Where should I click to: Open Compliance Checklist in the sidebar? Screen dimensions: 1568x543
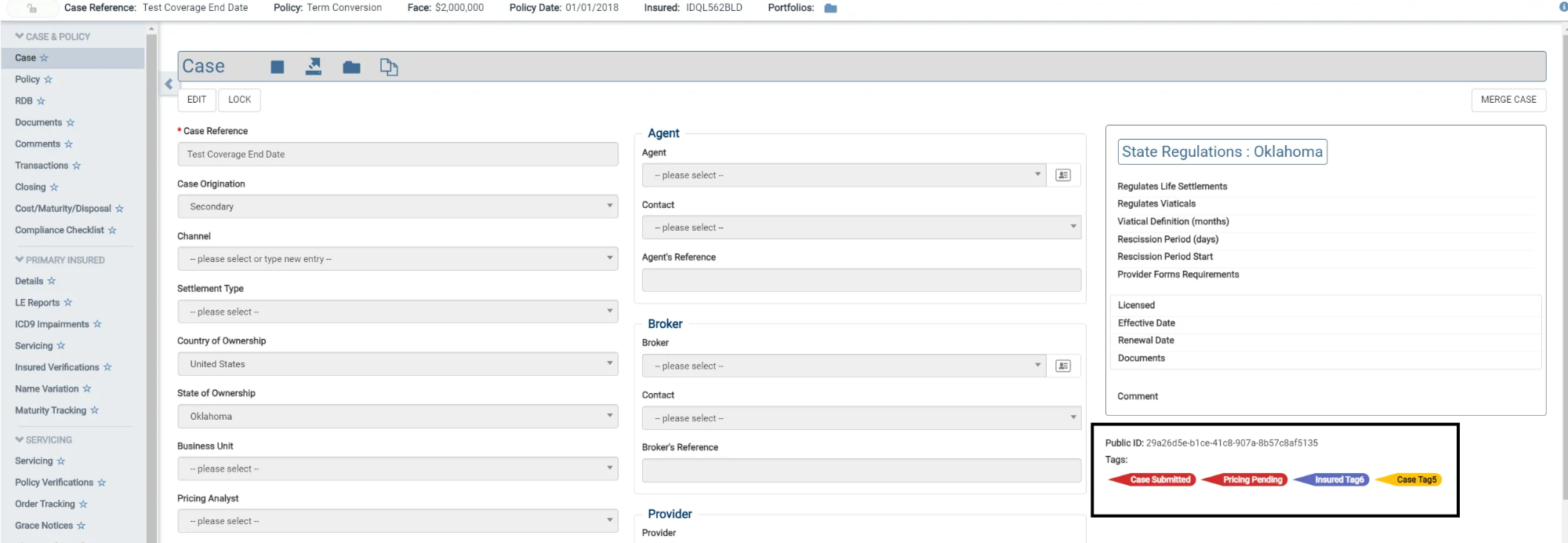[x=59, y=230]
